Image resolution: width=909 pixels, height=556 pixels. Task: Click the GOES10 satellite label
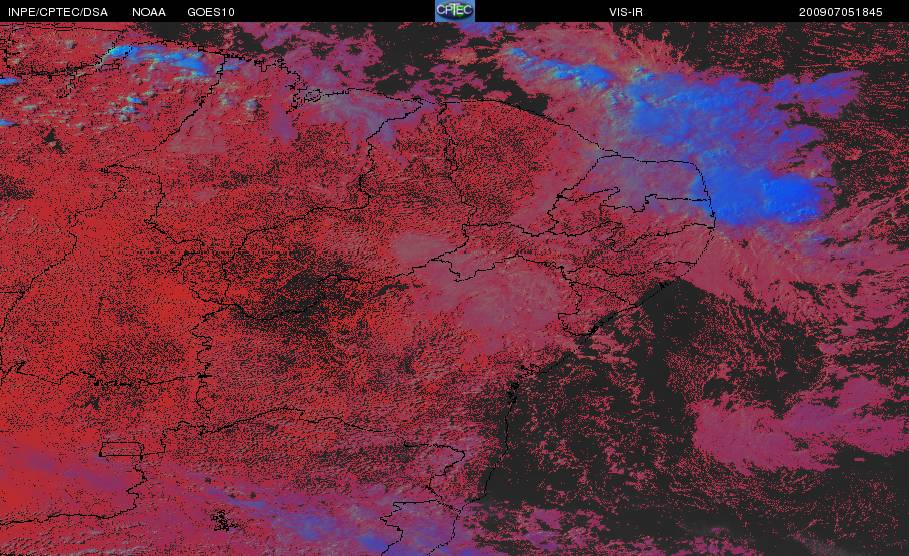coord(211,12)
